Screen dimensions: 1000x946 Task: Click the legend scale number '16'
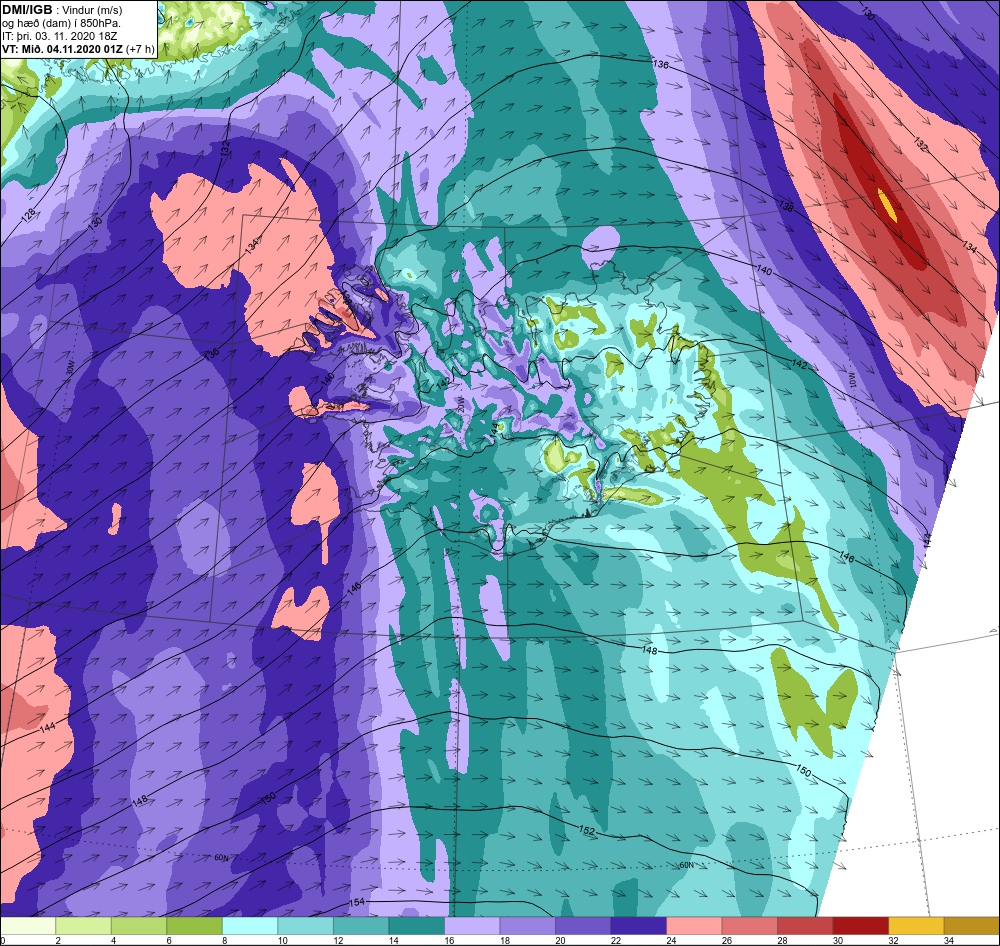[x=449, y=940]
